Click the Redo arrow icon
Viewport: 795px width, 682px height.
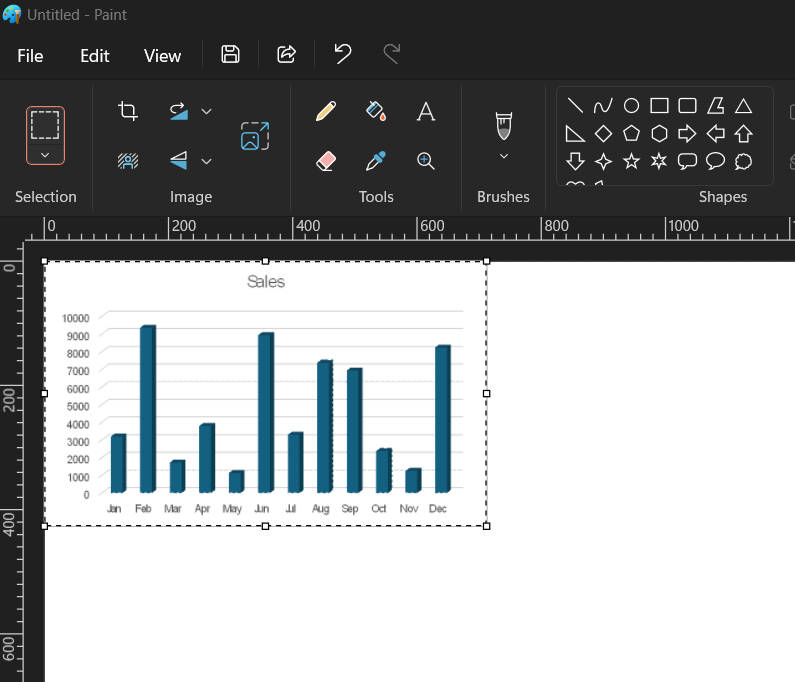tap(391, 54)
